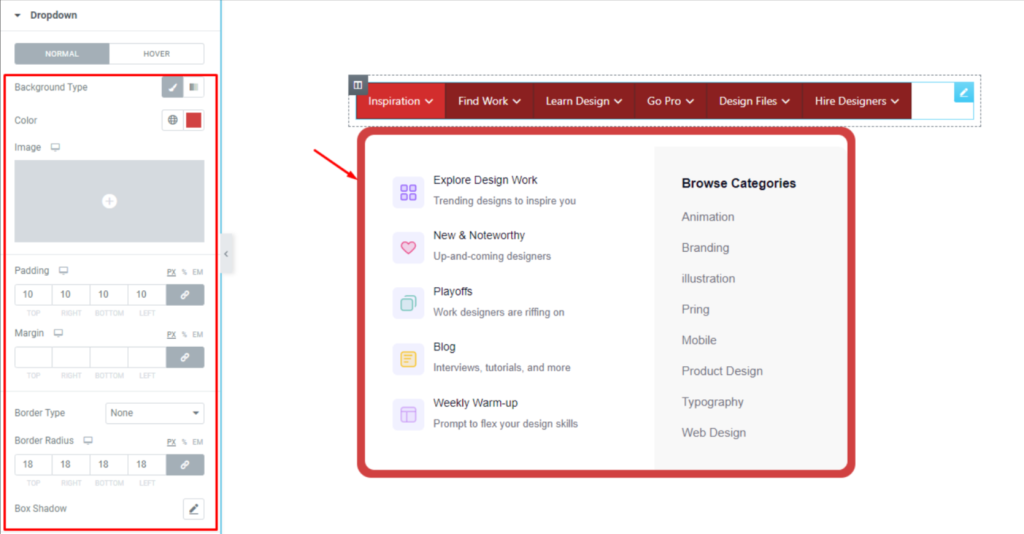
Task: Open the Animation category link
Action: [708, 217]
